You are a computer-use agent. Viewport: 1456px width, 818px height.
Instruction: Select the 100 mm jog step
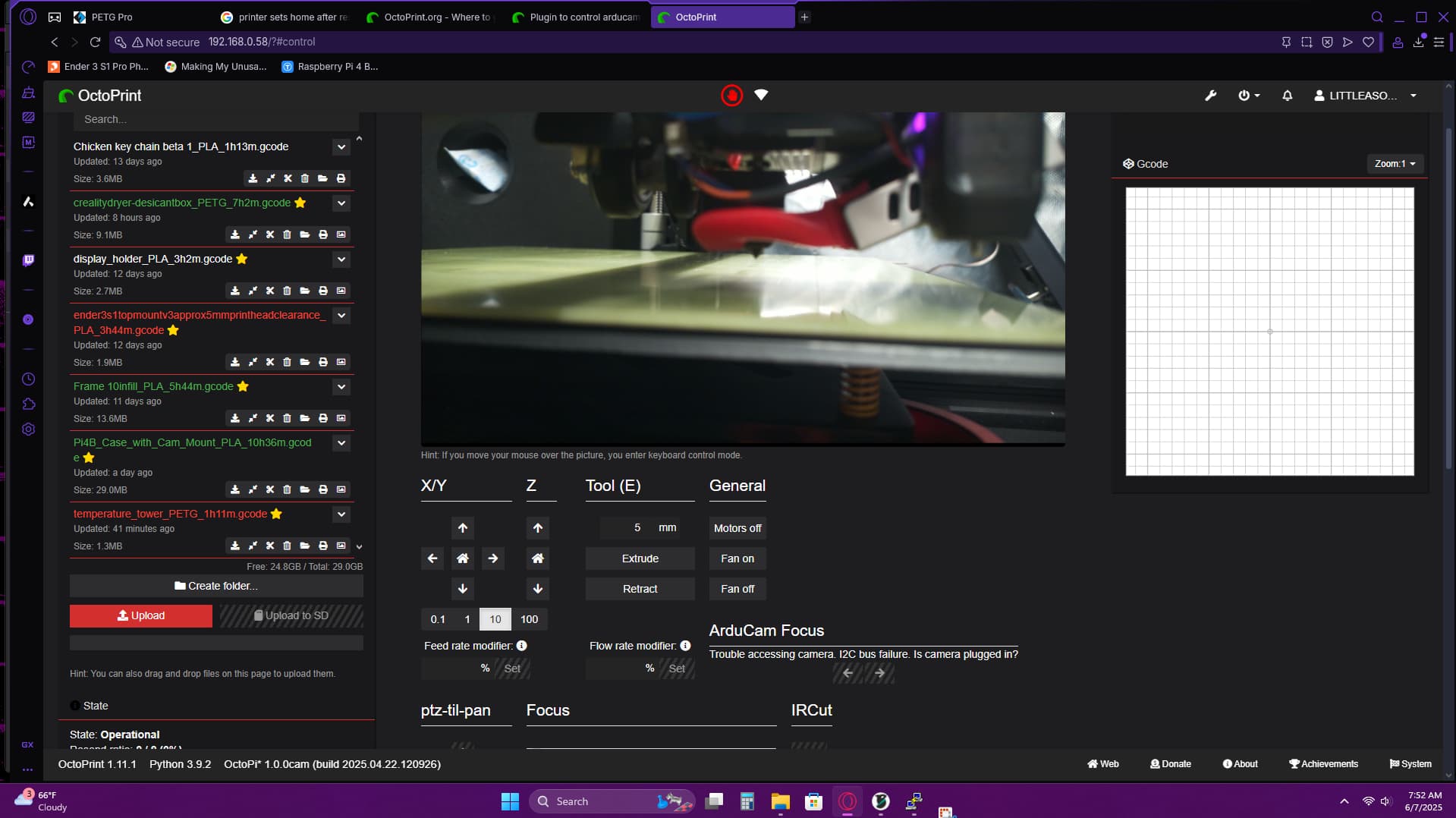tap(529, 619)
